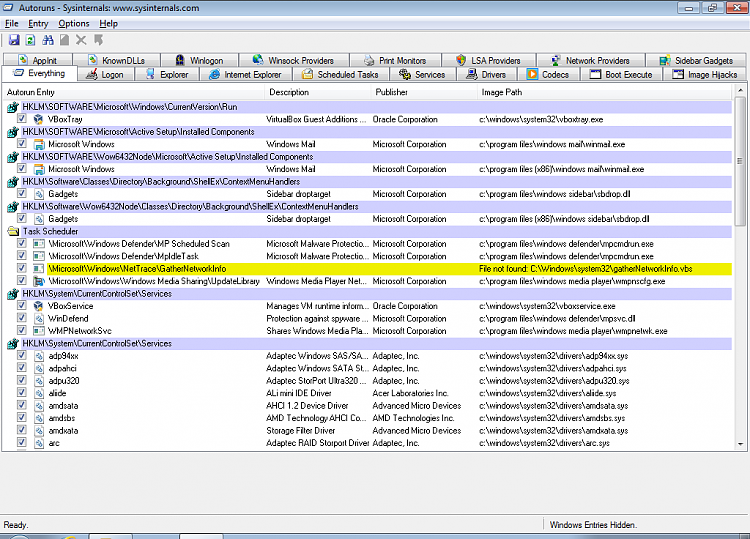Disable the VBoxService entry checkbox
This screenshot has width=750, height=539.
[22, 305]
